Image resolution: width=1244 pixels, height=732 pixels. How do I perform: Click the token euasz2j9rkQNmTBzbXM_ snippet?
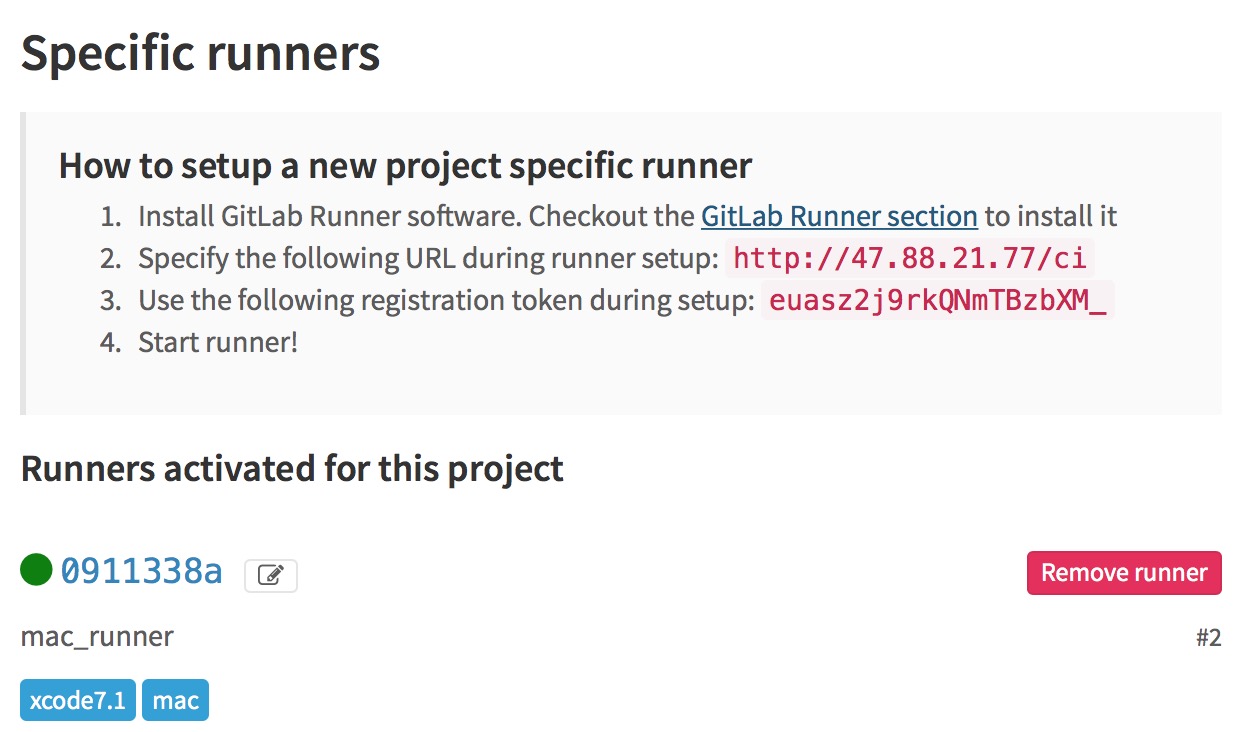pyautogui.click(x=937, y=300)
